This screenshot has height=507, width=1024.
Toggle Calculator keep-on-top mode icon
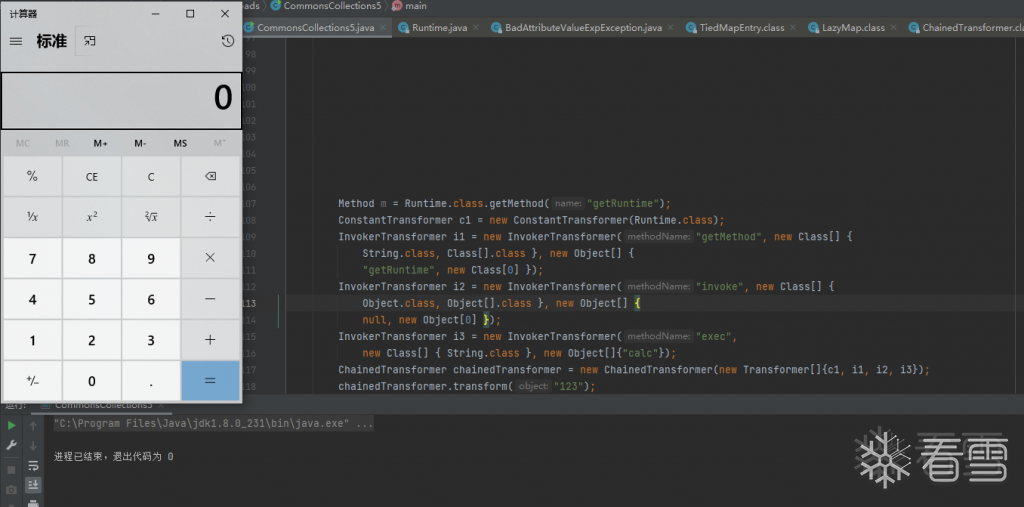[x=89, y=41]
